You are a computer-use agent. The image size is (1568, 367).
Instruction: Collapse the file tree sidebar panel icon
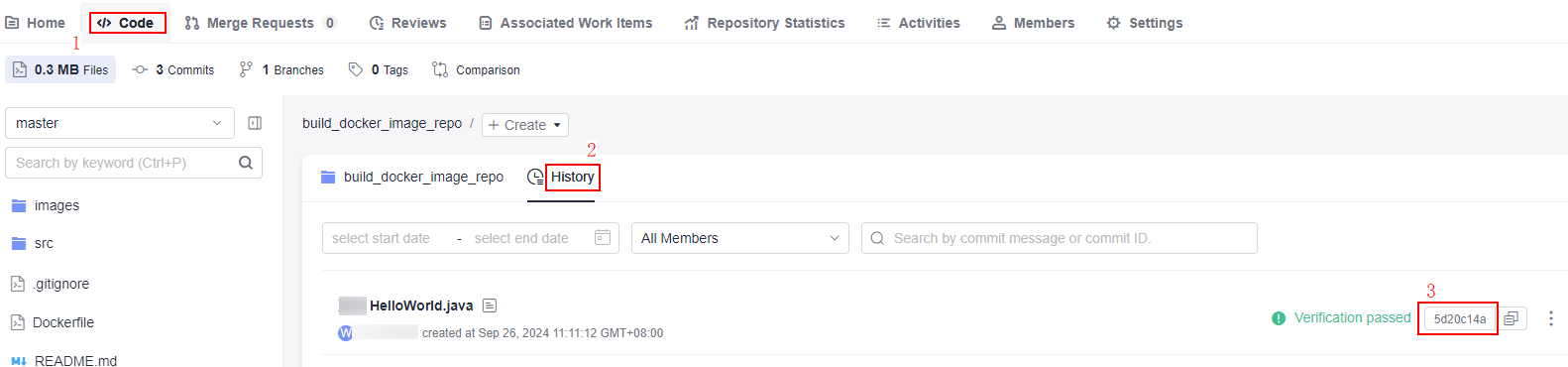click(x=255, y=123)
